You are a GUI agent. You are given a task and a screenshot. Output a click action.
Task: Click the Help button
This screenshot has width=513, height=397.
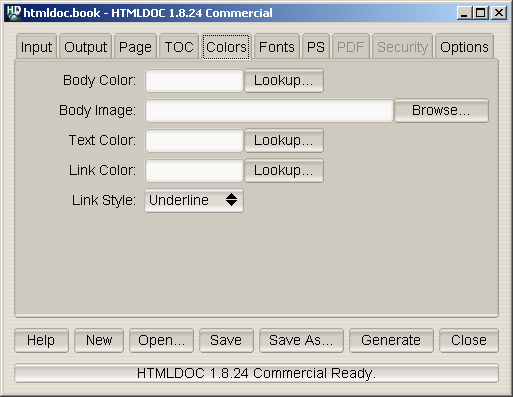click(41, 340)
